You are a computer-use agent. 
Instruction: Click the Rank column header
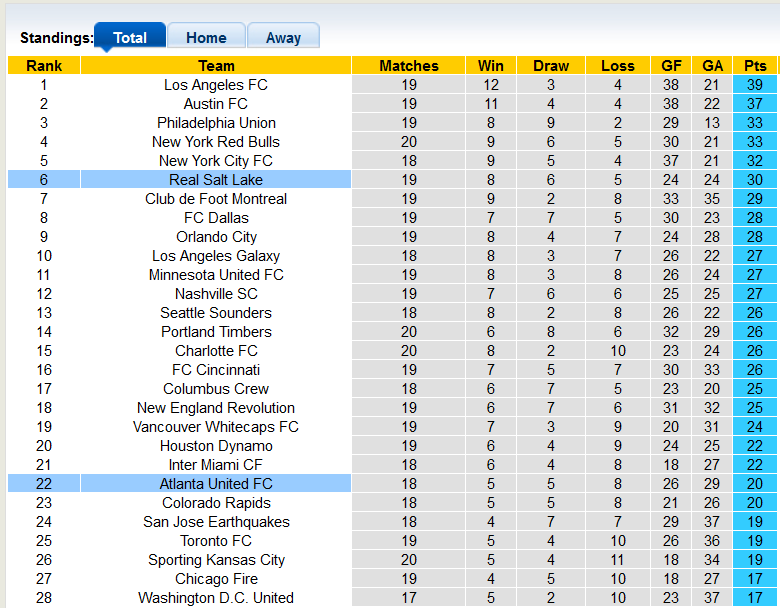44,66
